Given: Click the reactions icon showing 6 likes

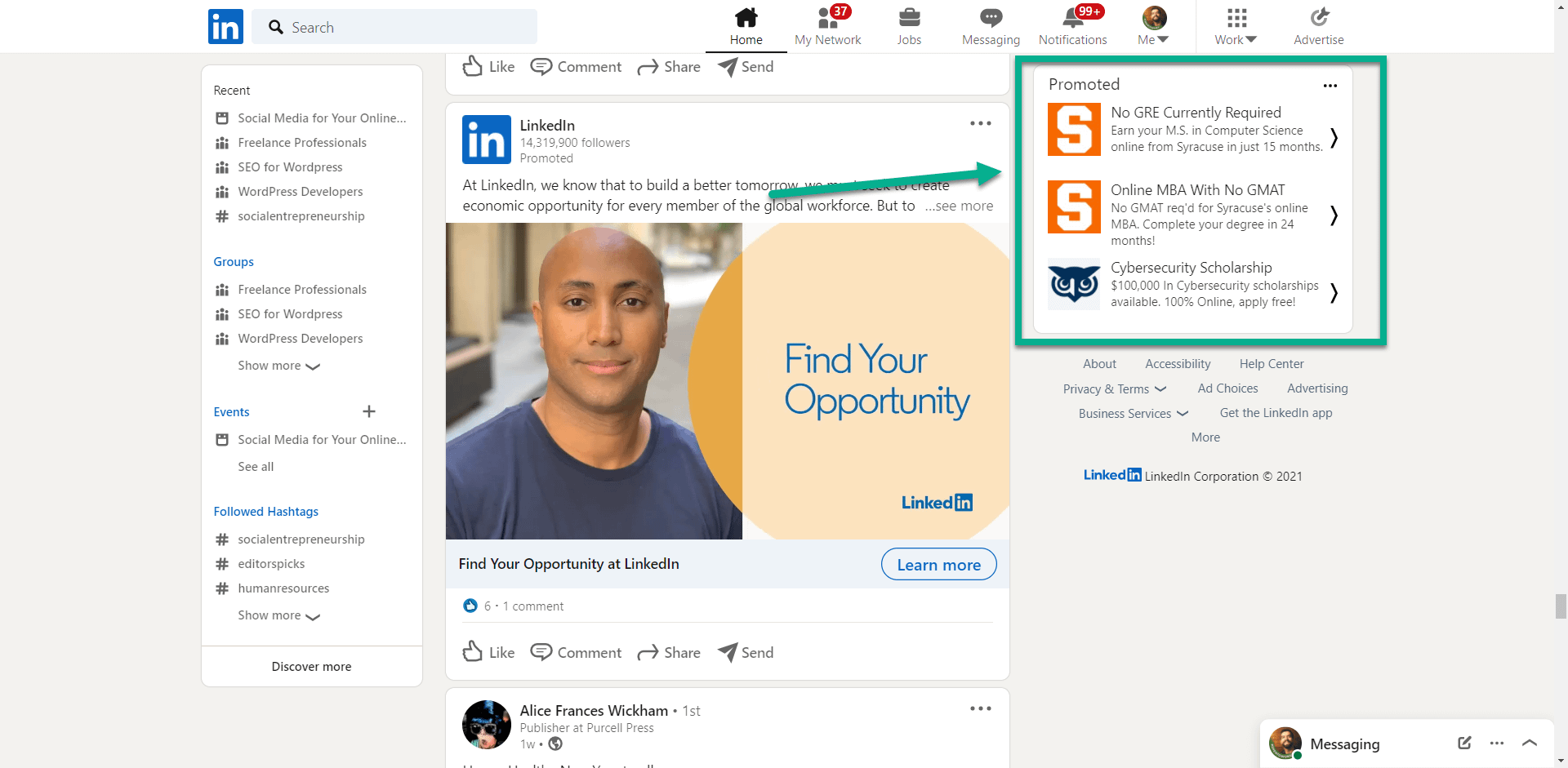Looking at the screenshot, I should pyautogui.click(x=470, y=606).
